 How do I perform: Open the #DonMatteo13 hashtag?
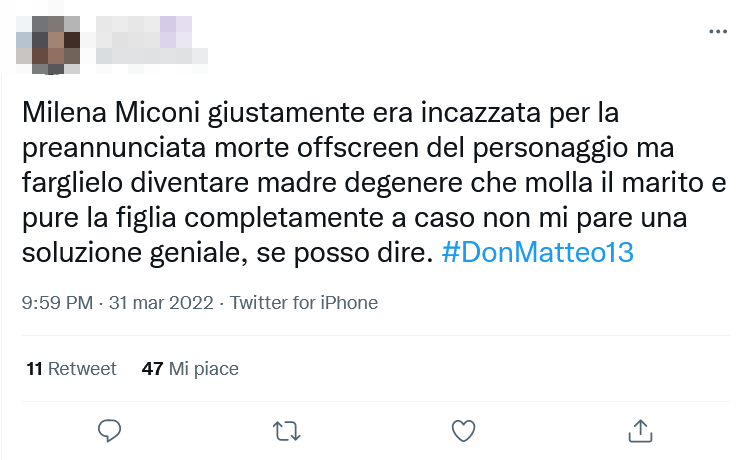click(537, 253)
